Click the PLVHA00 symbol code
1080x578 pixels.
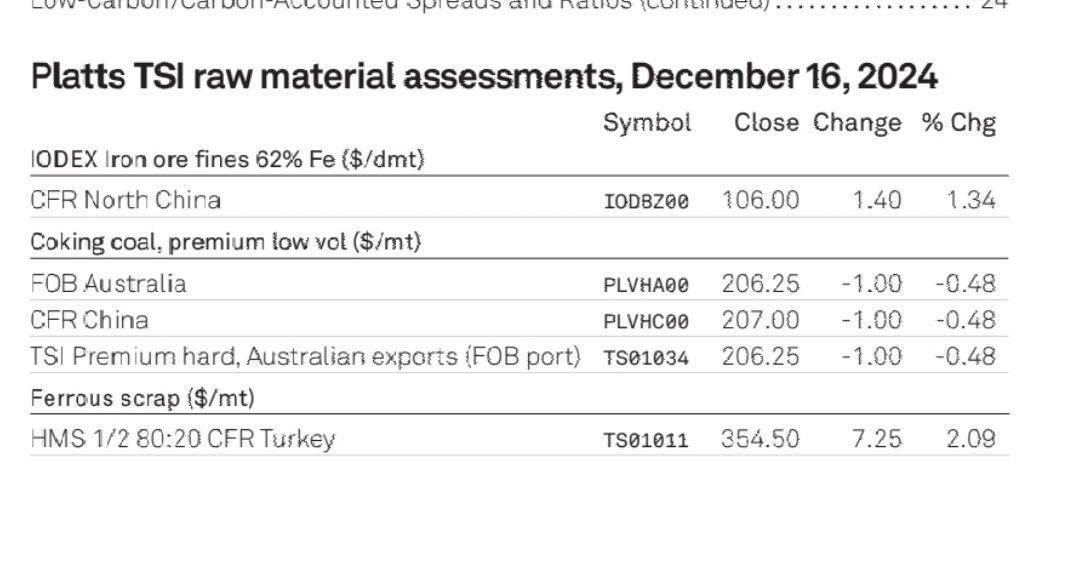point(646,285)
